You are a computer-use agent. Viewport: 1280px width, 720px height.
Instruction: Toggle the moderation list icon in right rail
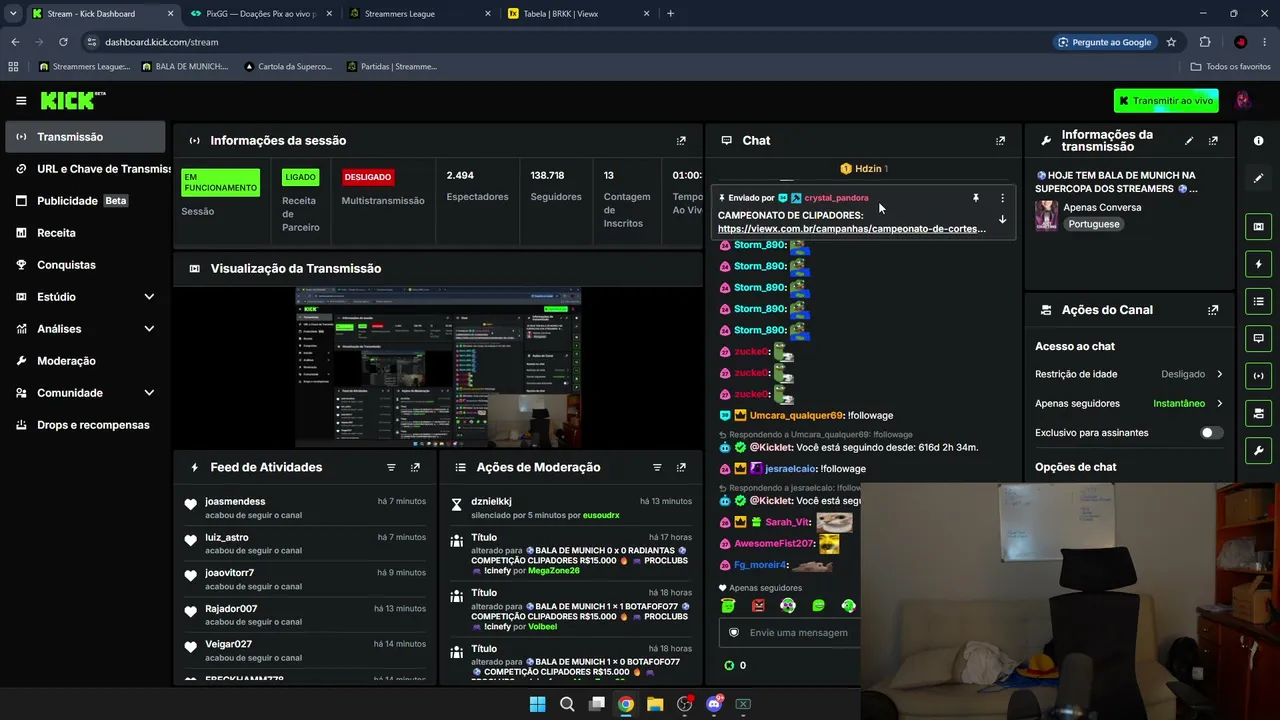click(1258, 301)
